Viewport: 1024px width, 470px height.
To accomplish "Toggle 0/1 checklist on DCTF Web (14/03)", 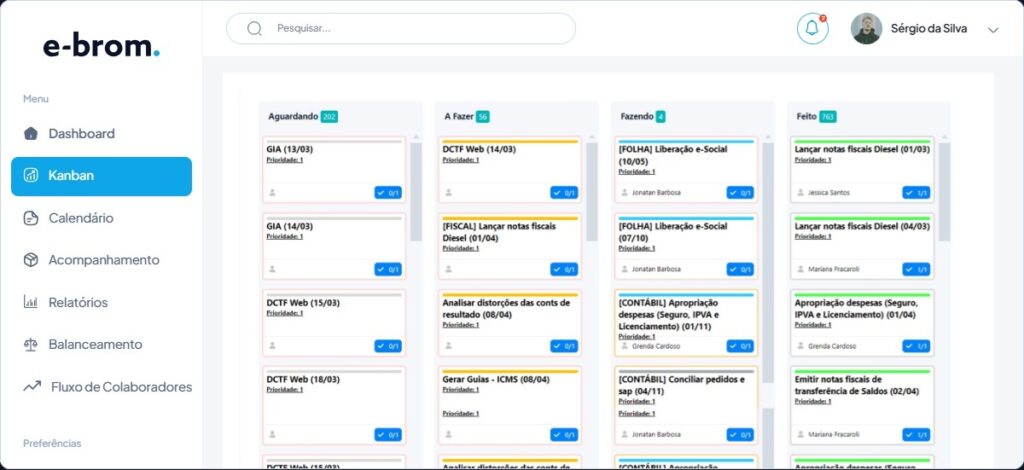I will [x=564, y=193].
